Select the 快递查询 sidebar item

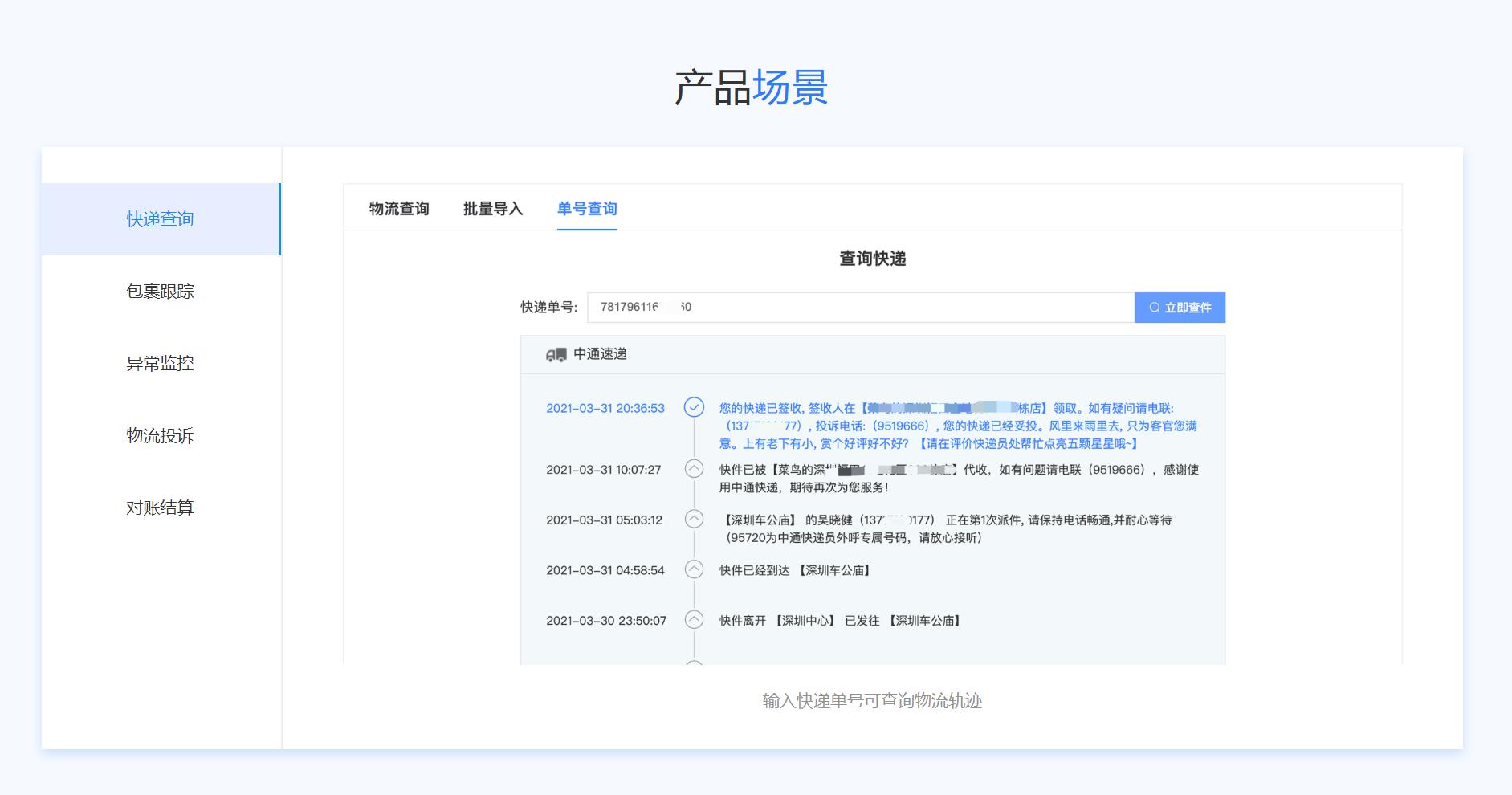(x=161, y=219)
